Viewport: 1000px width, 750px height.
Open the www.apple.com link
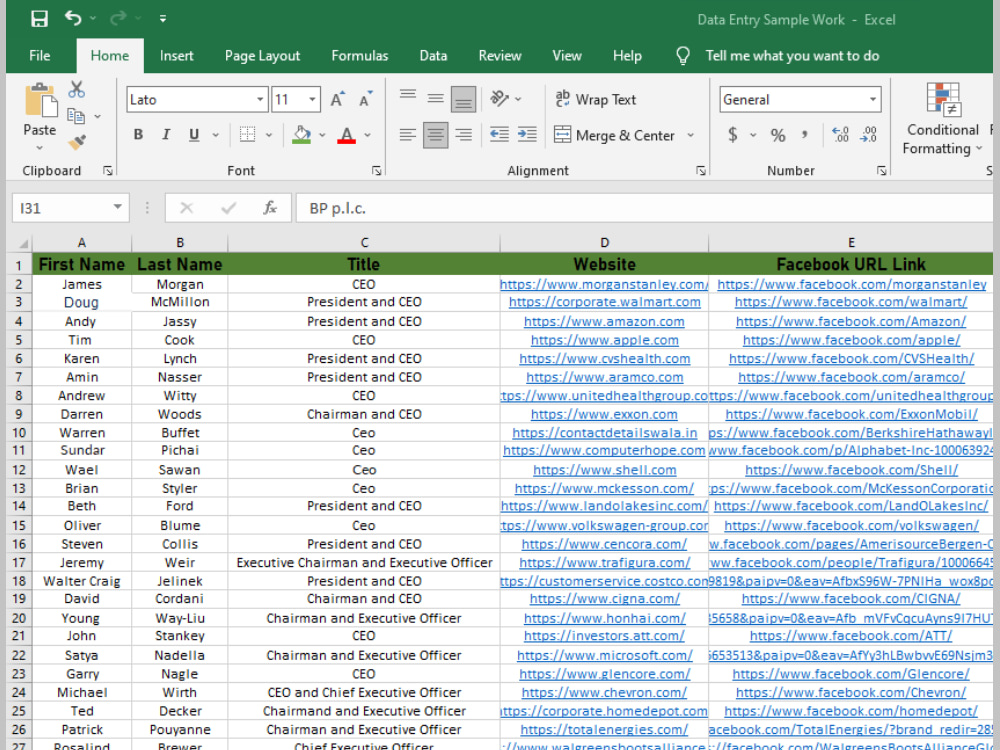(x=605, y=341)
